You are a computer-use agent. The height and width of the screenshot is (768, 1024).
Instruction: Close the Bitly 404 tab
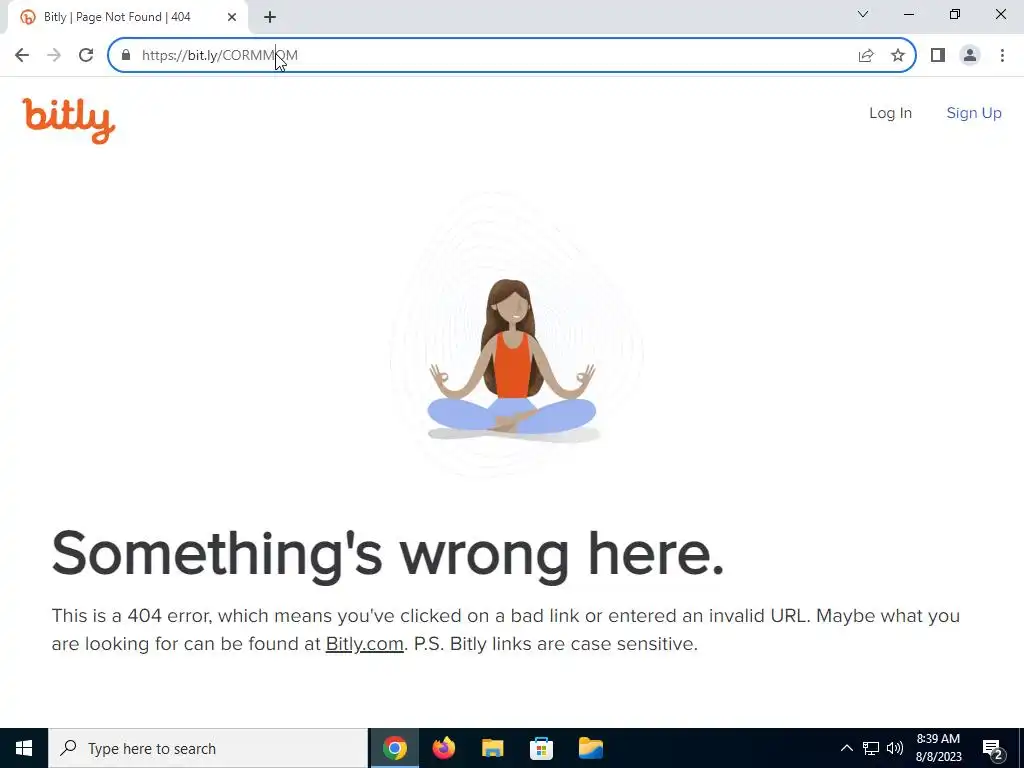[232, 17]
